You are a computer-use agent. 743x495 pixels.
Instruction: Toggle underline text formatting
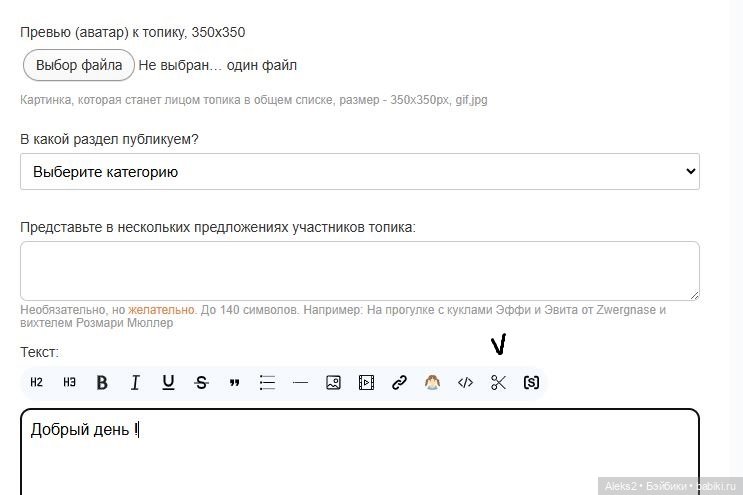pyautogui.click(x=168, y=382)
